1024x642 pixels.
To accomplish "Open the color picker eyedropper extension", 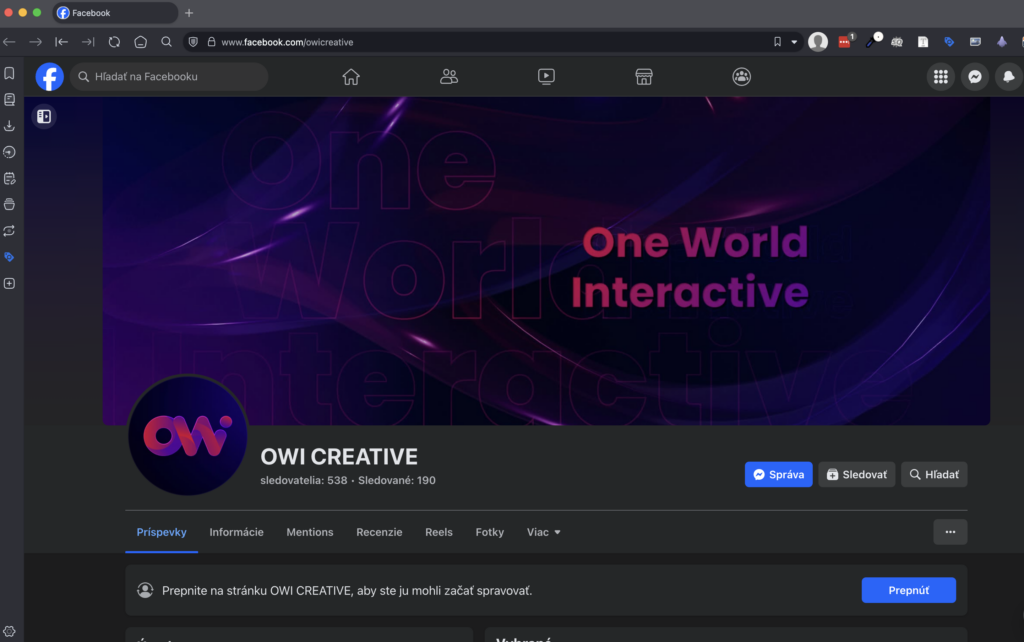I will [x=872, y=42].
